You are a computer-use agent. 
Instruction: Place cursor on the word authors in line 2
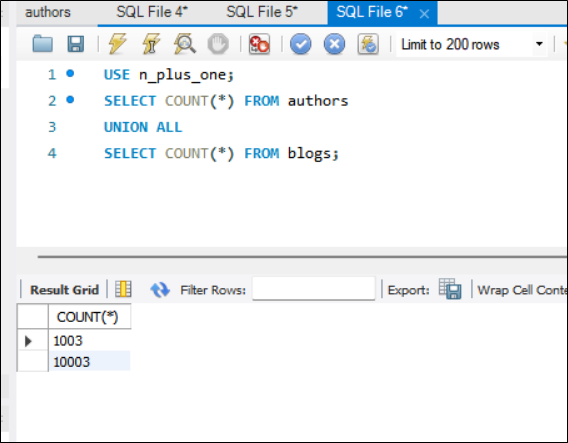[318, 101]
